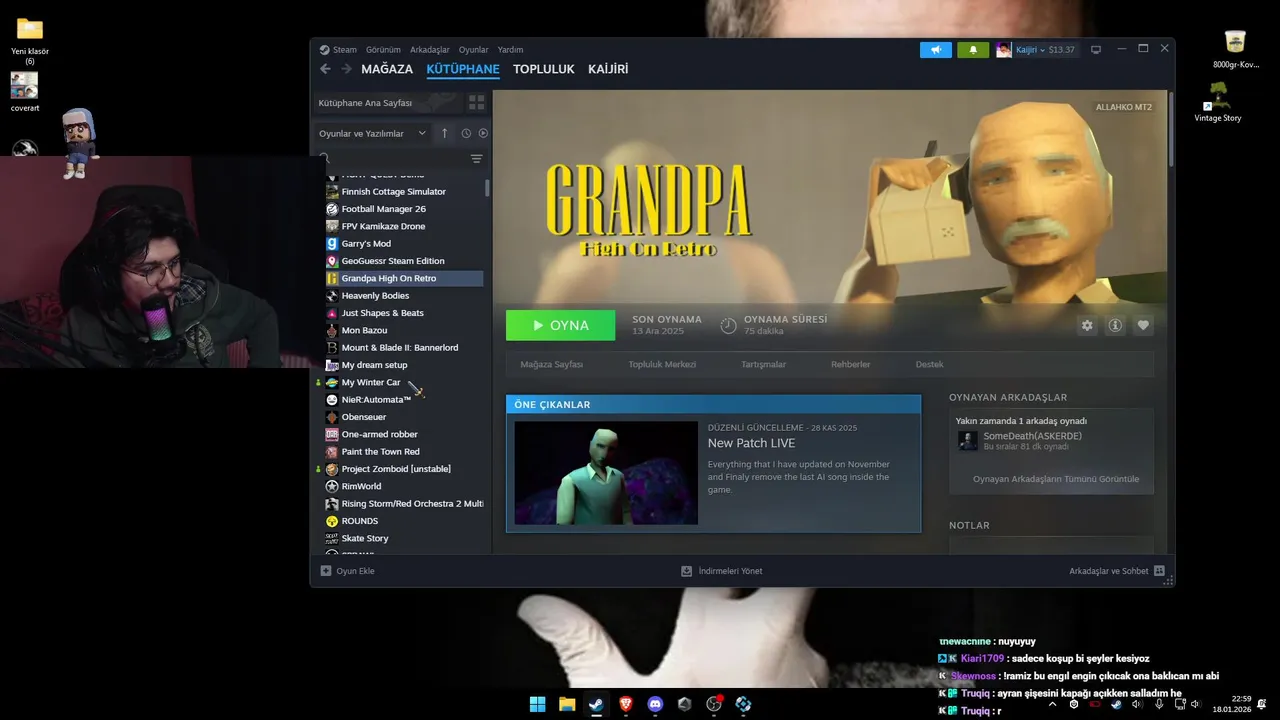The image size is (1280, 720).
Task: Open the Mağaza Sayfası link
Action: (x=551, y=364)
